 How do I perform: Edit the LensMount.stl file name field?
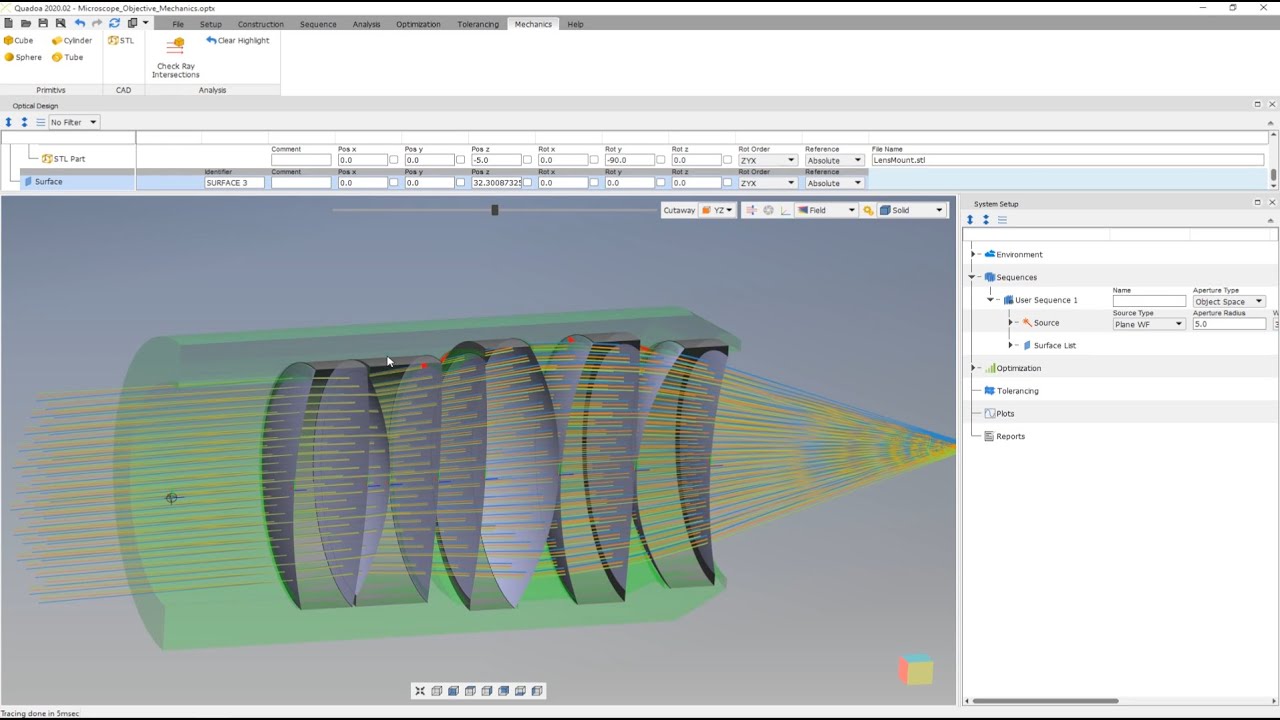1067,160
